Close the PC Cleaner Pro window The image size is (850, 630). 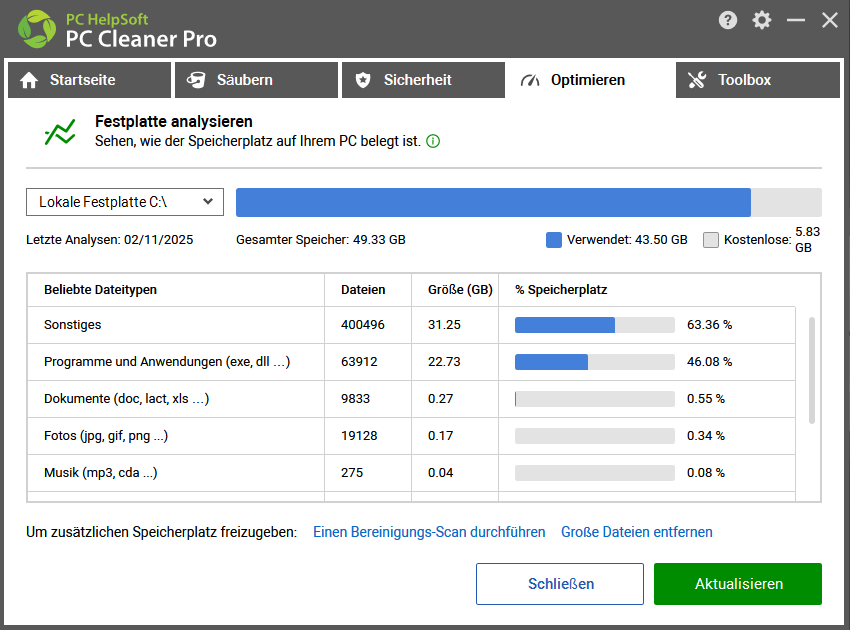(829, 21)
